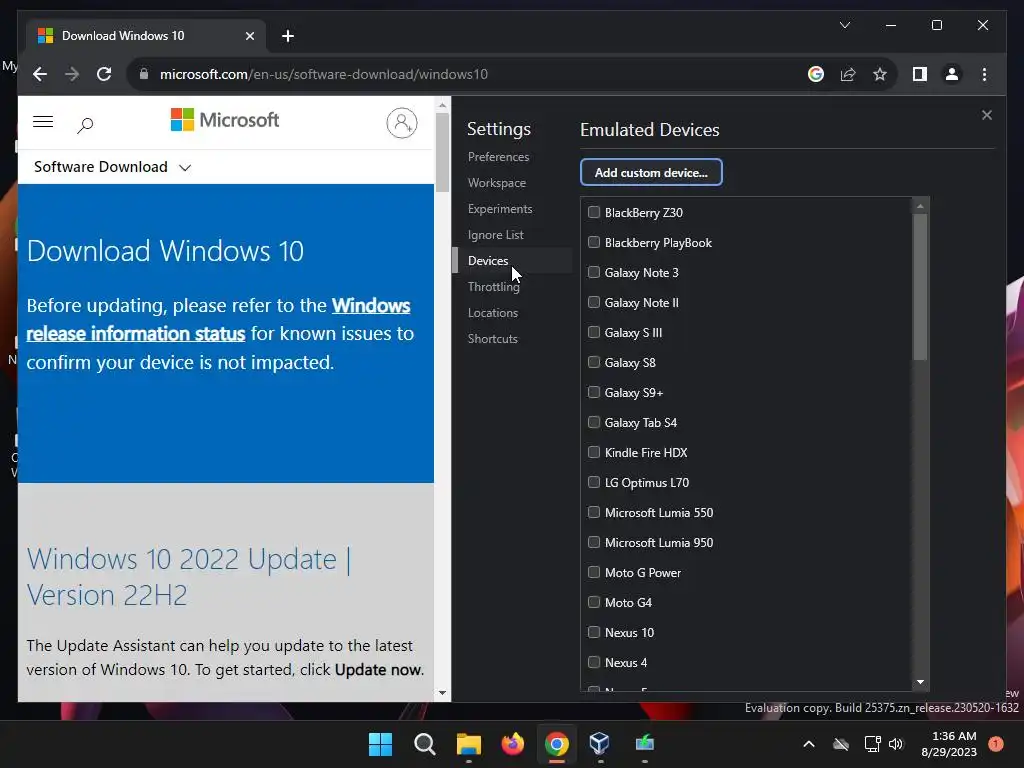Open Shortcuts settings section
Image resolution: width=1024 pixels, height=768 pixels.
[492, 339]
